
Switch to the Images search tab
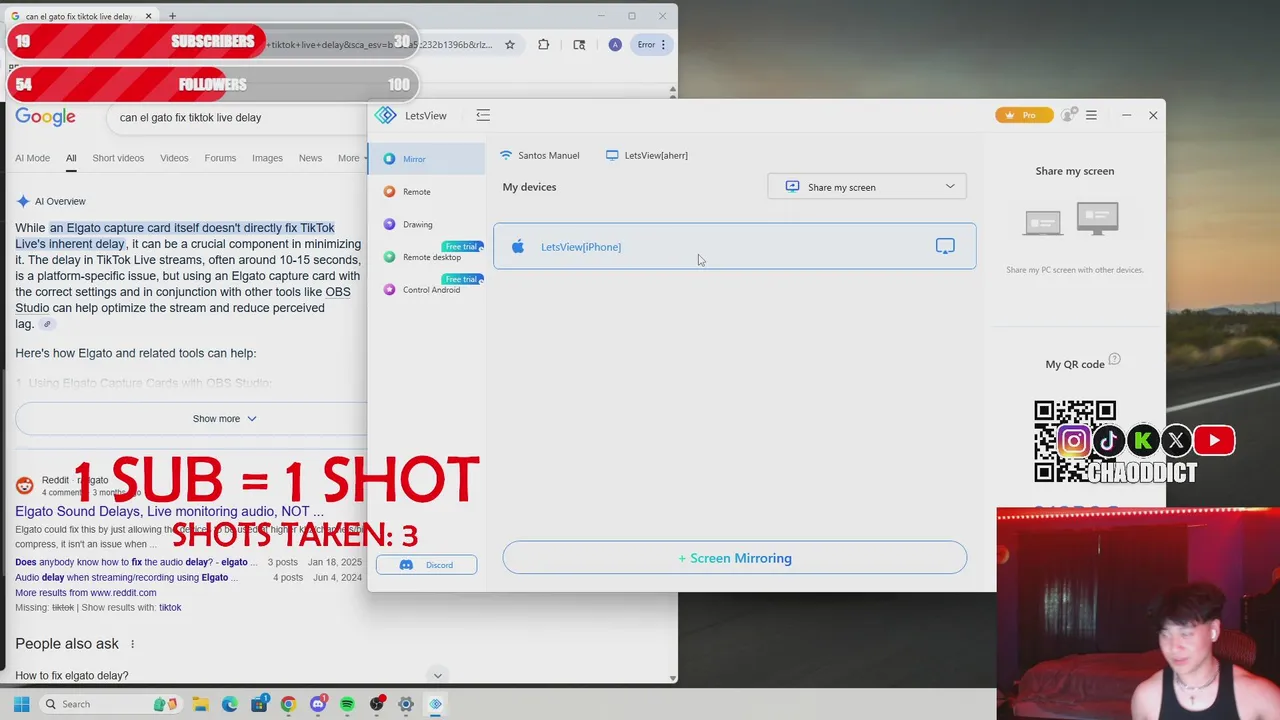[x=267, y=158]
